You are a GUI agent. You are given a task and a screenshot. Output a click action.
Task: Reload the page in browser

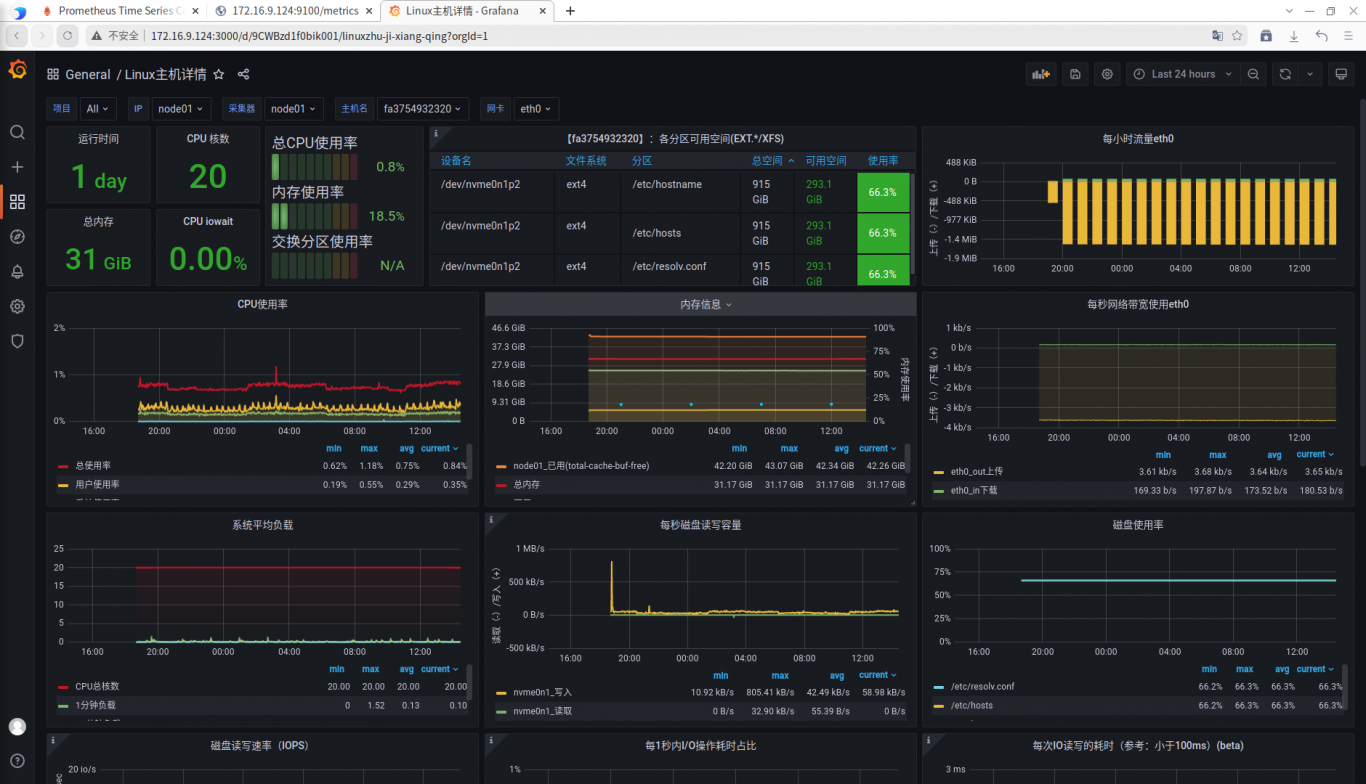pos(67,35)
